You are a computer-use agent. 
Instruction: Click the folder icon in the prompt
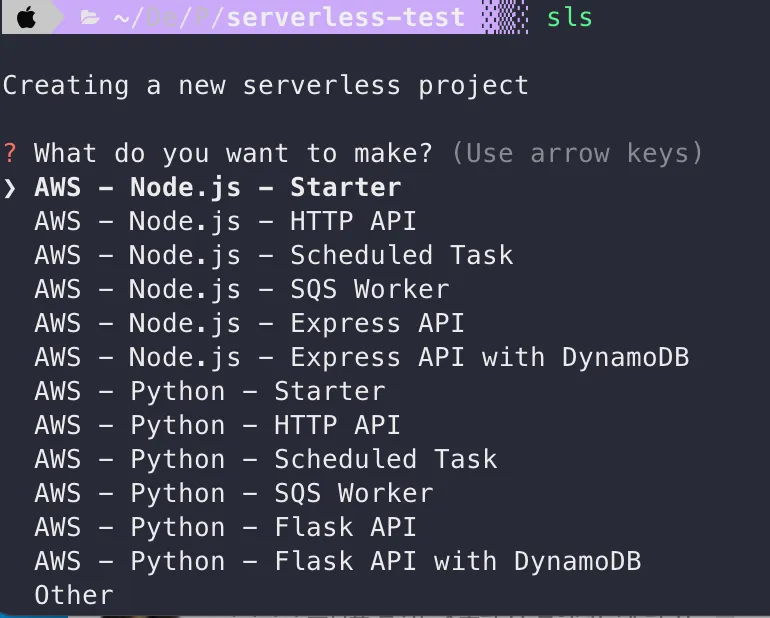coord(90,18)
